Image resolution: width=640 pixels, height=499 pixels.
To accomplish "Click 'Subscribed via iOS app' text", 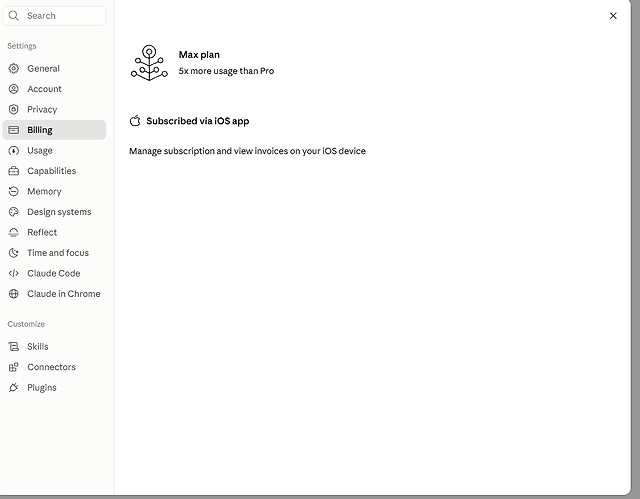I will (x=198, y=121).
